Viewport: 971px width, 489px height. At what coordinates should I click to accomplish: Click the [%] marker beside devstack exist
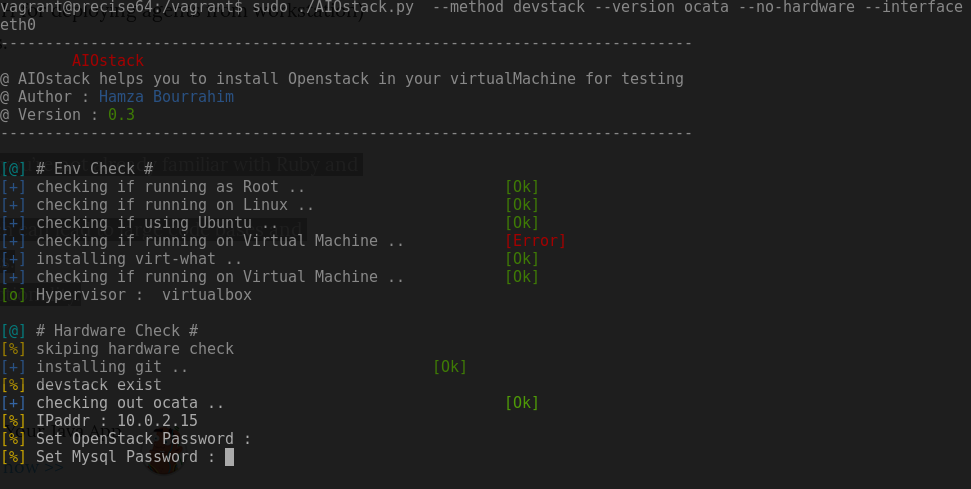[x=13, y=385]
